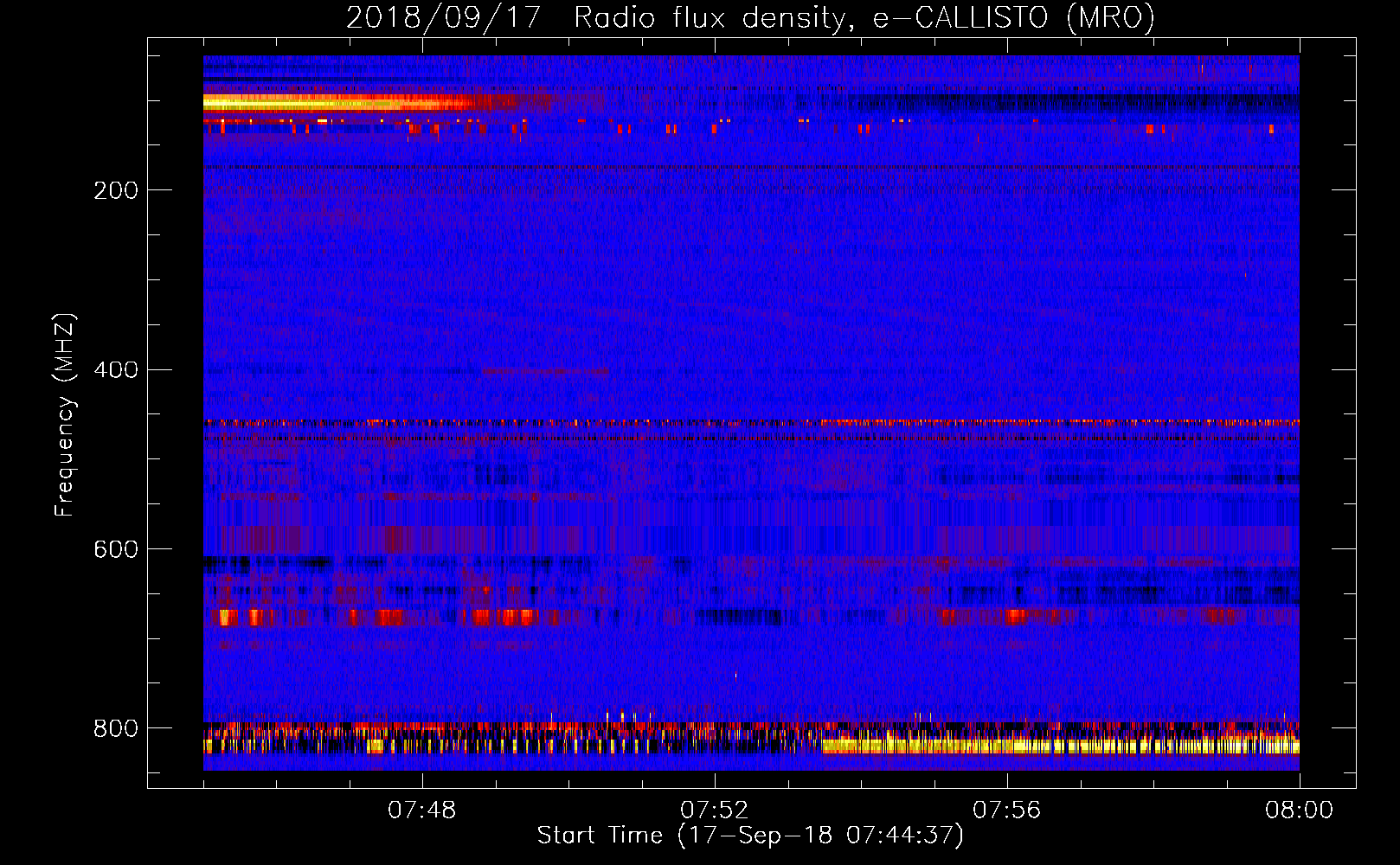Click the 400 frequency tick label
The width and height of the screenshot is (1400, 865).
tap(116, 370)
